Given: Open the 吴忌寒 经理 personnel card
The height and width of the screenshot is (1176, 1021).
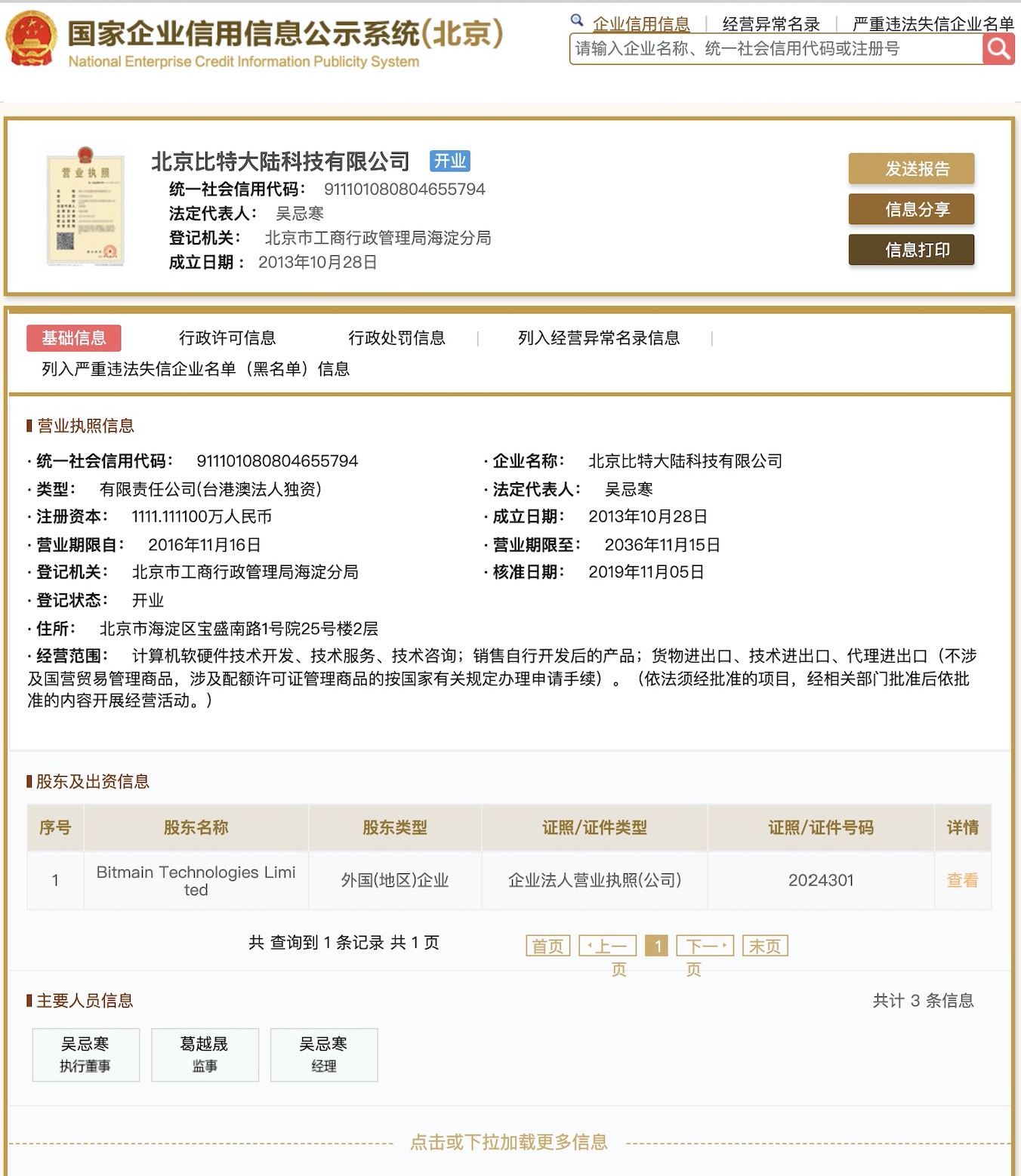Looking at the screenshot, I should click(323, 1054).
